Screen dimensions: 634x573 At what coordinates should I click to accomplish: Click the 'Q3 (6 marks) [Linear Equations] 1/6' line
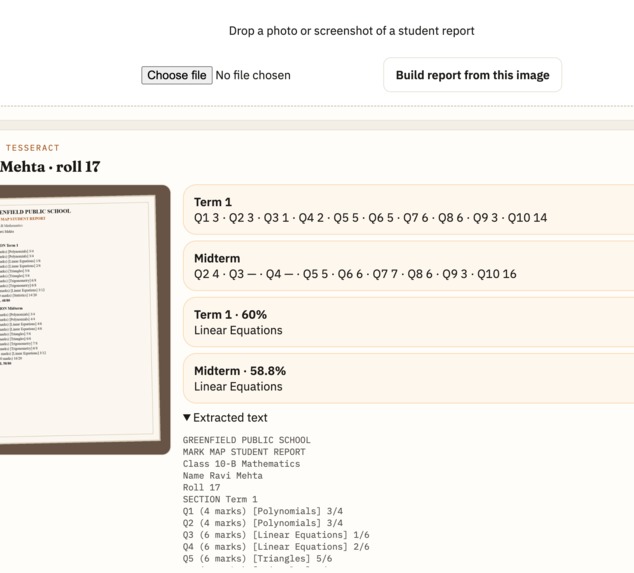click(x=276, y=535)
